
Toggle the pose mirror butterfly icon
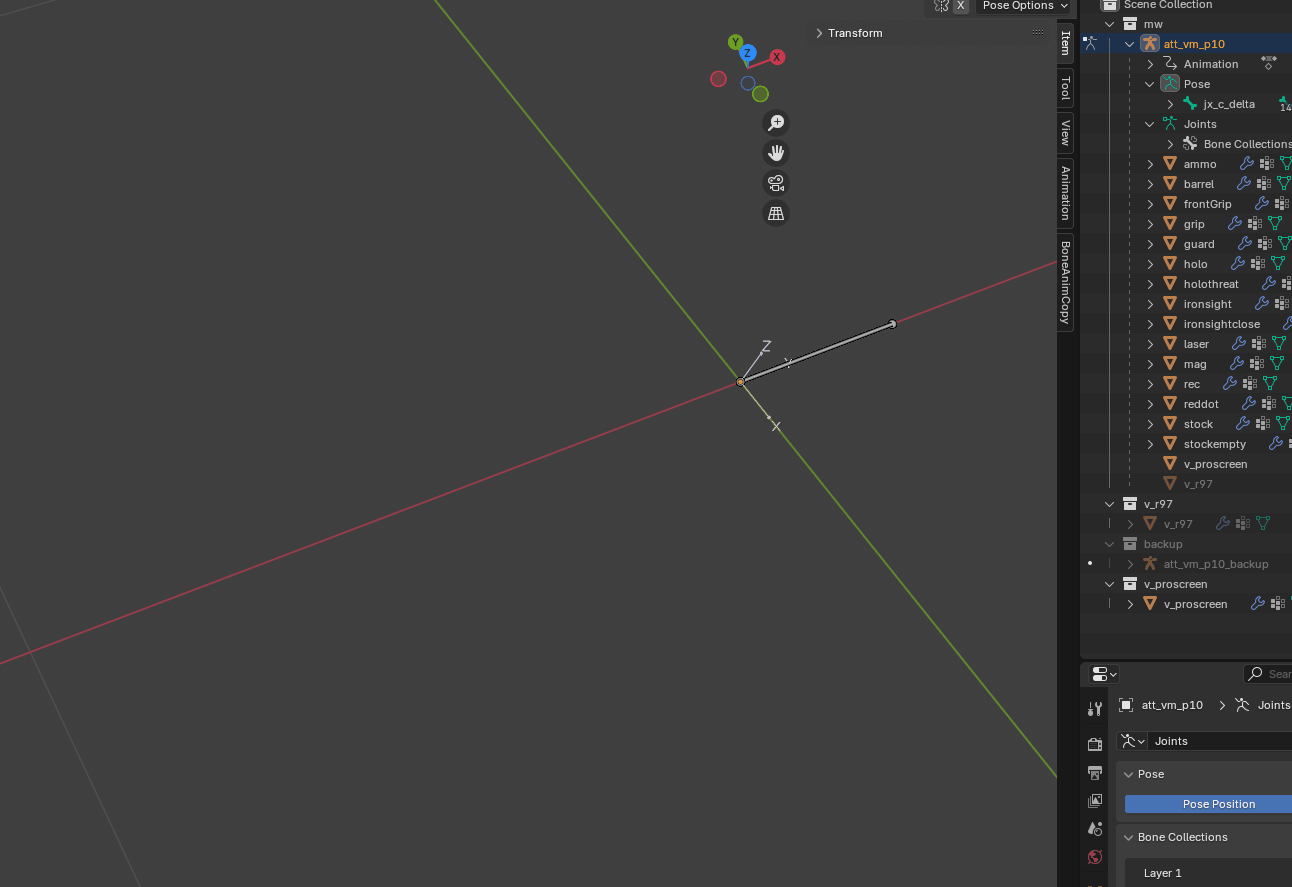(941, 6)
